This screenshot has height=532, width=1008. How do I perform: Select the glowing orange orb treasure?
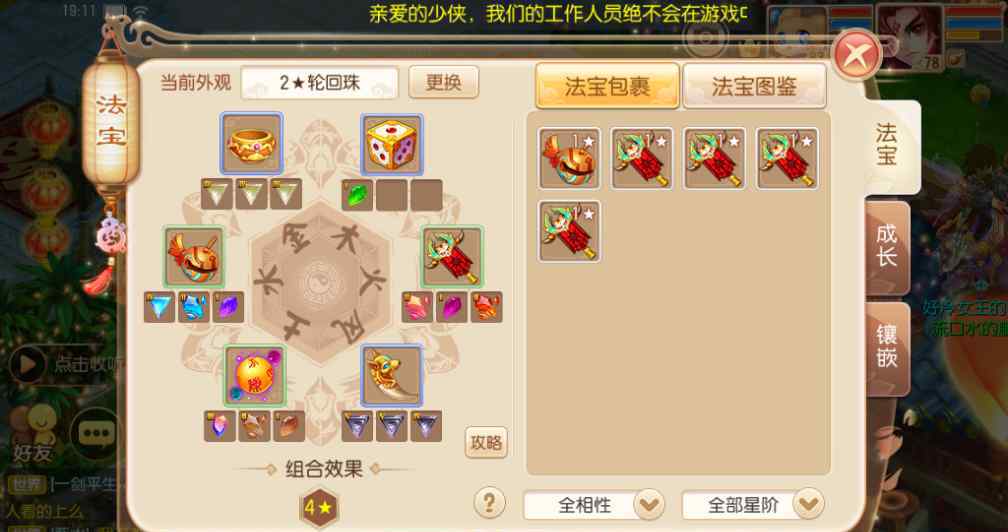255,376
